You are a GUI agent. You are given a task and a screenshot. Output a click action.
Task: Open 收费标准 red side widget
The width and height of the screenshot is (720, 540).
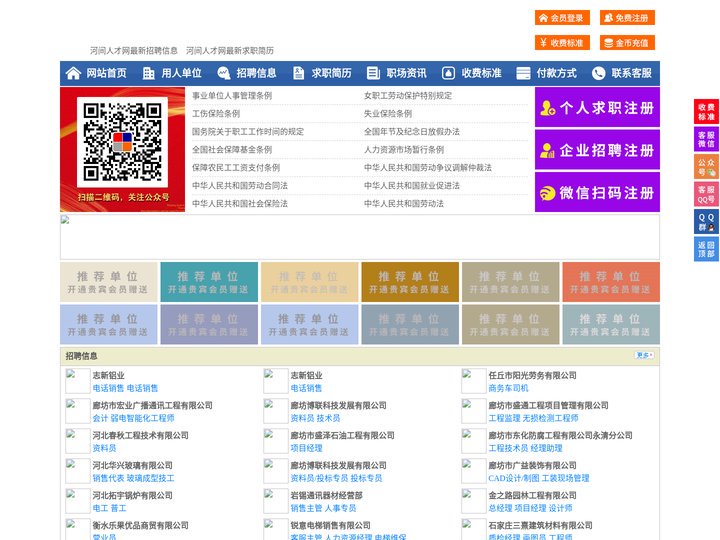tap(706, 111)
